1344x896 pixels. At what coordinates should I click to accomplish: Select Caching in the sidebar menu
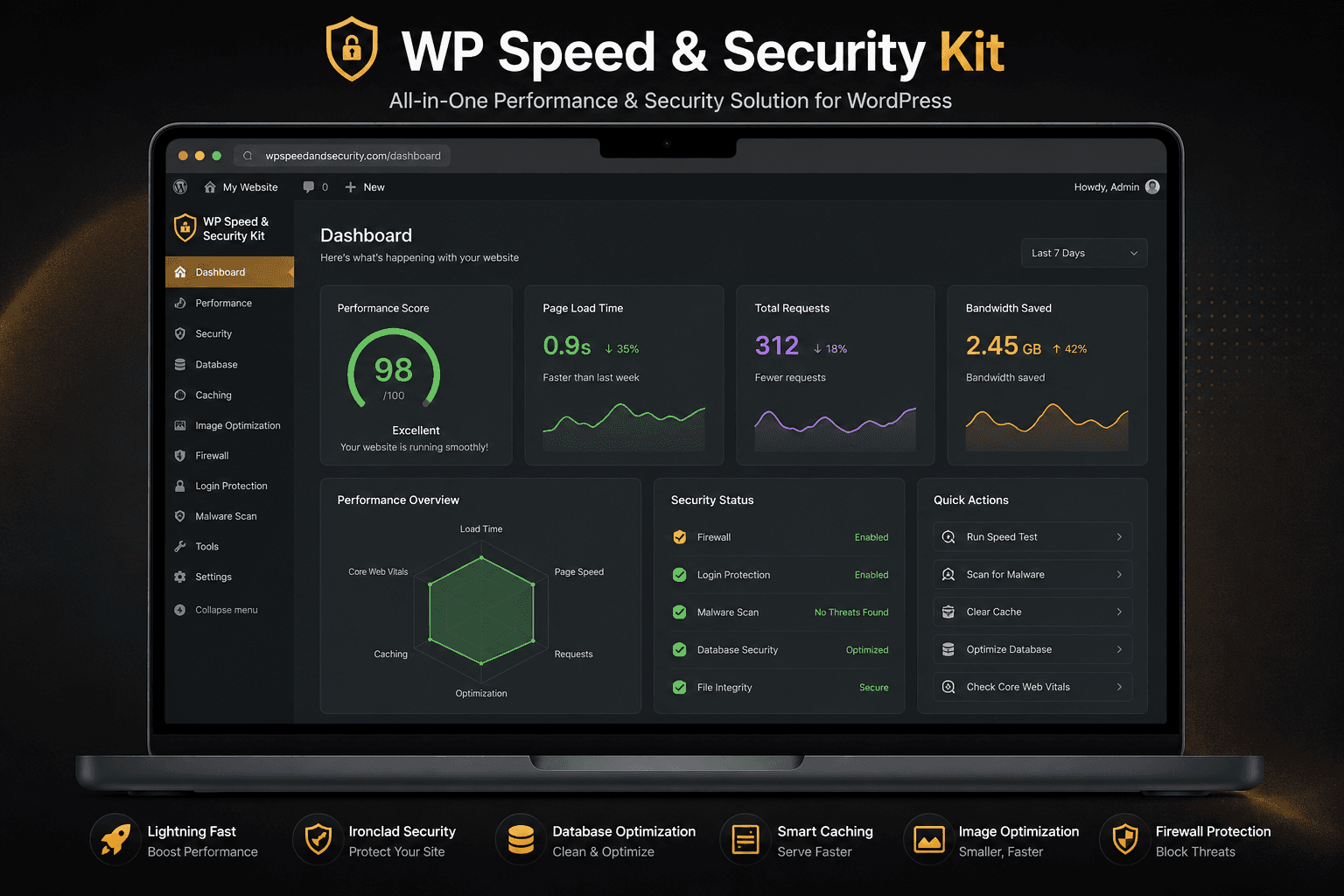[229, 395]
